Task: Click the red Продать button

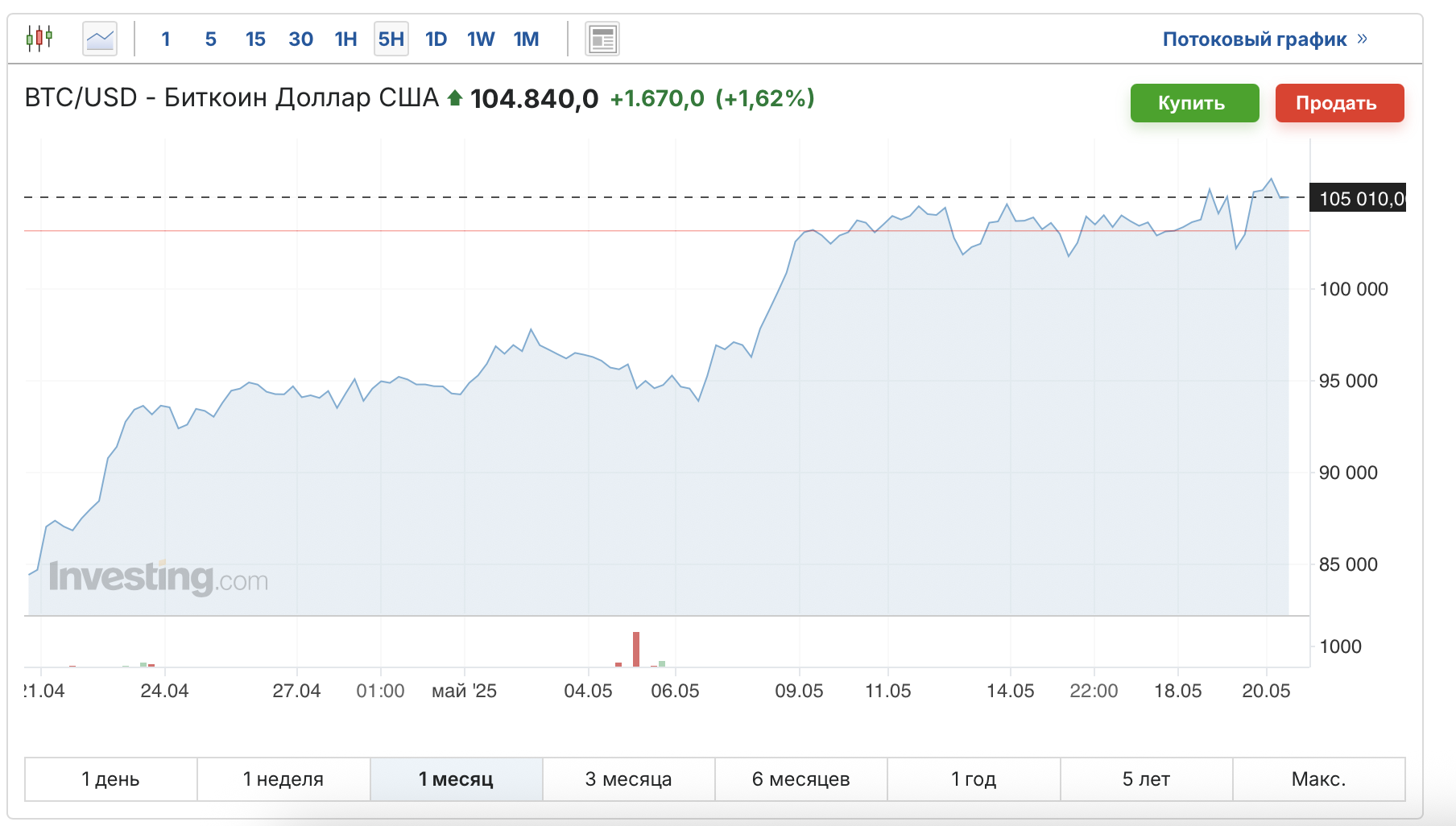Action: tap(1339, 103)
